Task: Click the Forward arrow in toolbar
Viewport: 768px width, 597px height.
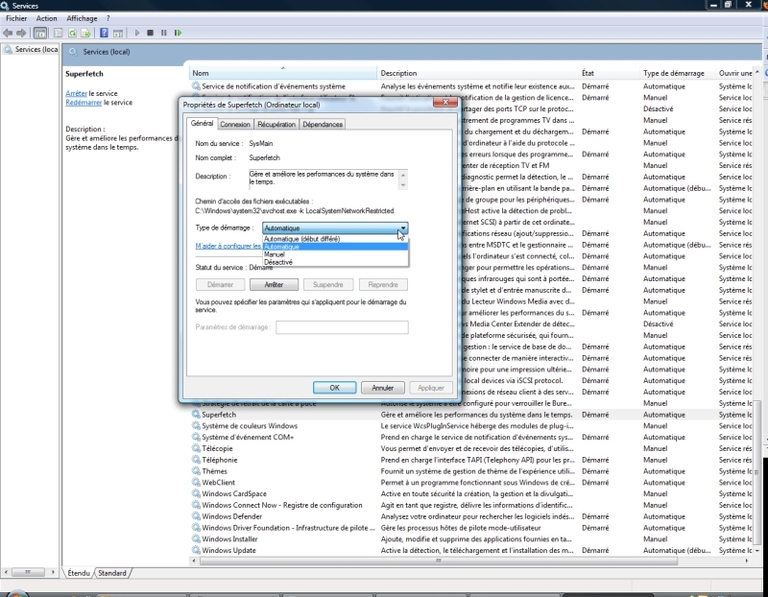Action: pos(21,33)
